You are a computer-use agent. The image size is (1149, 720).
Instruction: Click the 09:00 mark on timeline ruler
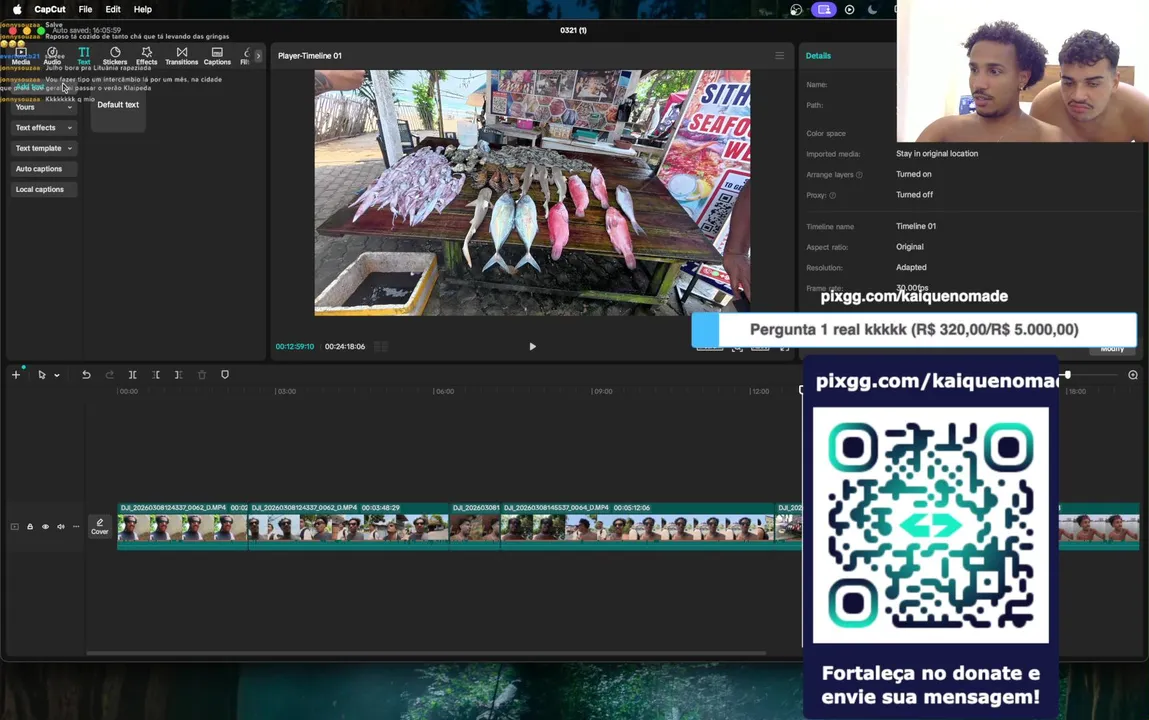click(602, 391)
